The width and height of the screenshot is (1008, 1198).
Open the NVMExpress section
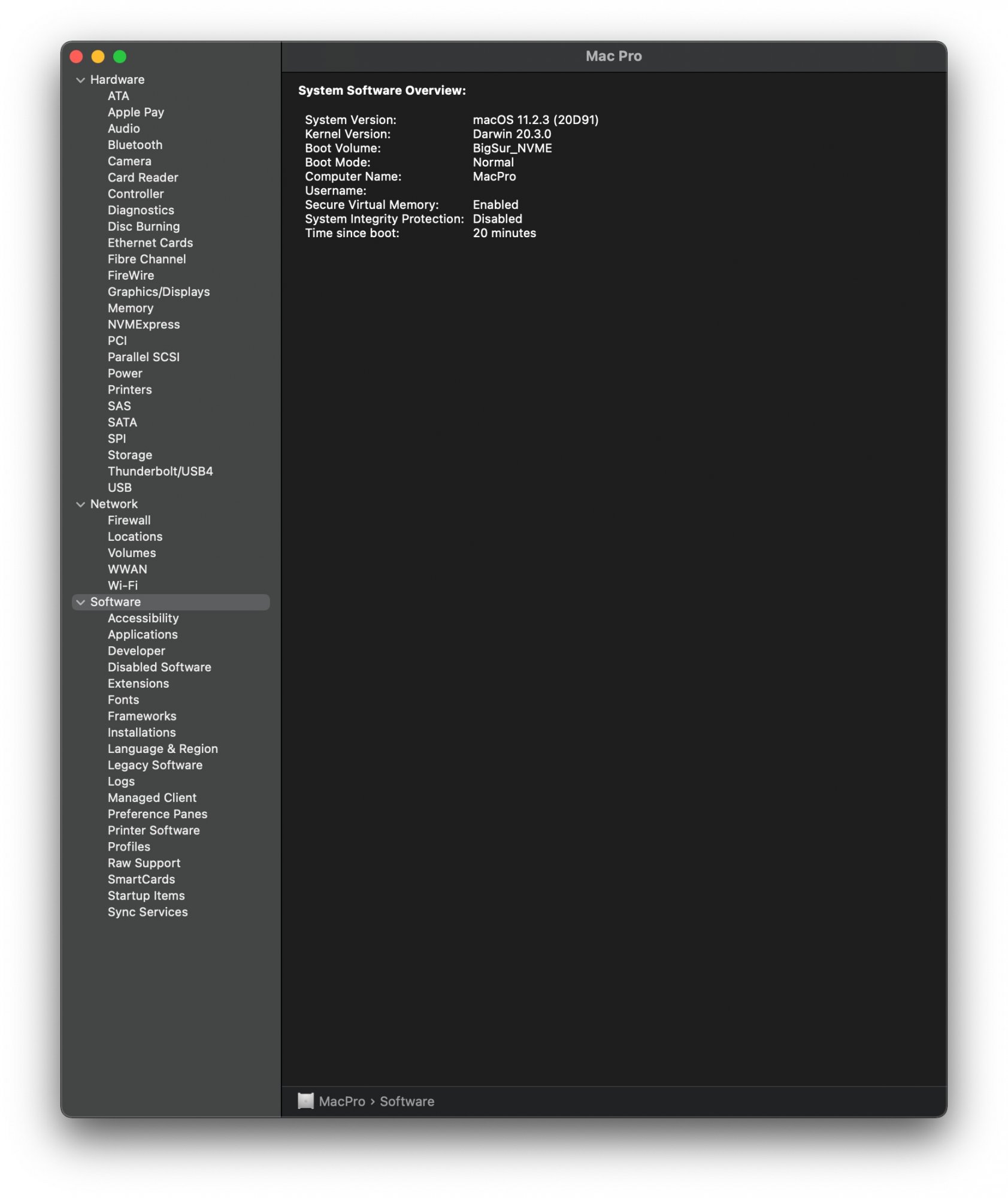coord(144,324)
